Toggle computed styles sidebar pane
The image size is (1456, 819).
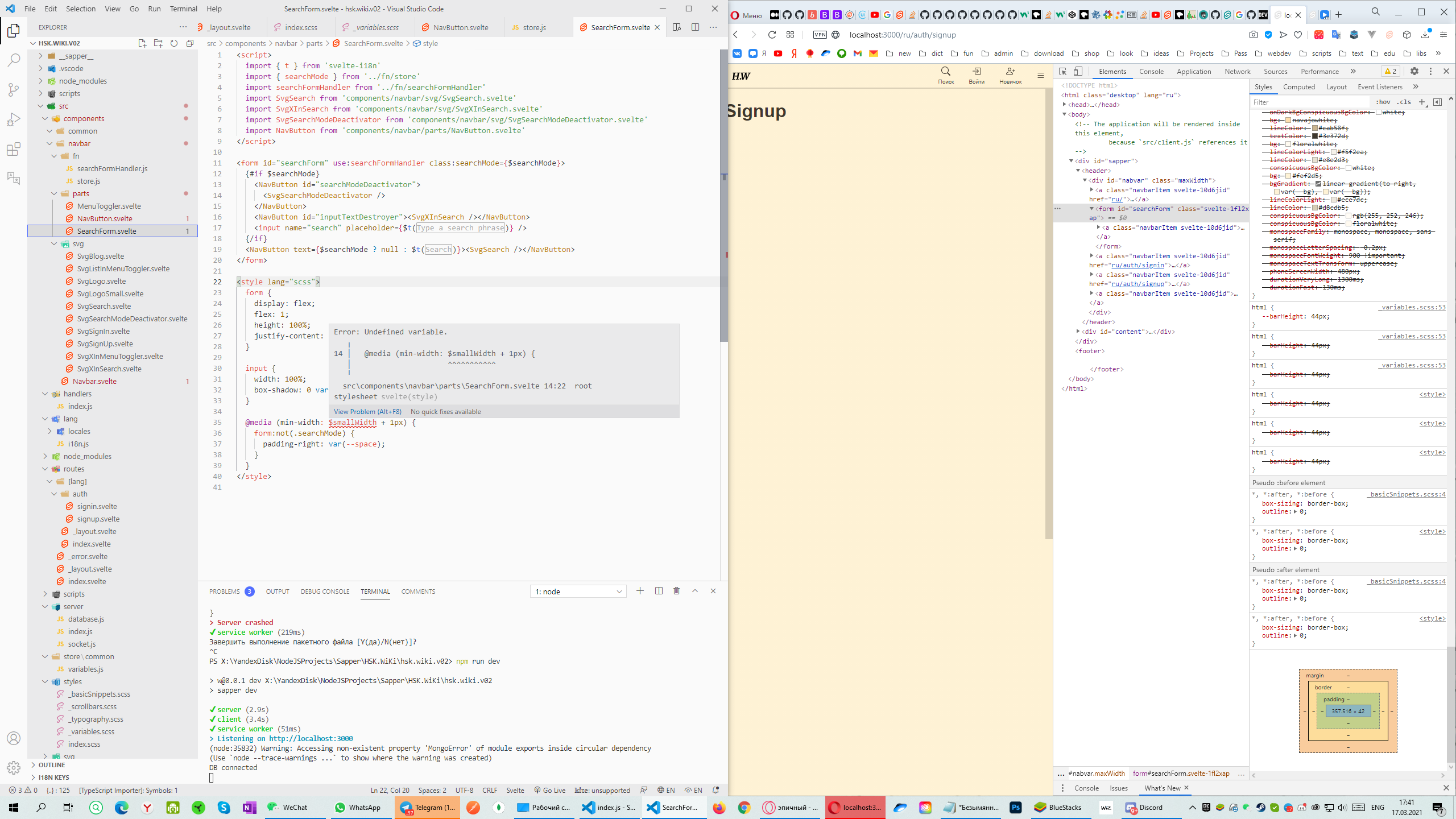[x=1437, y=102]
